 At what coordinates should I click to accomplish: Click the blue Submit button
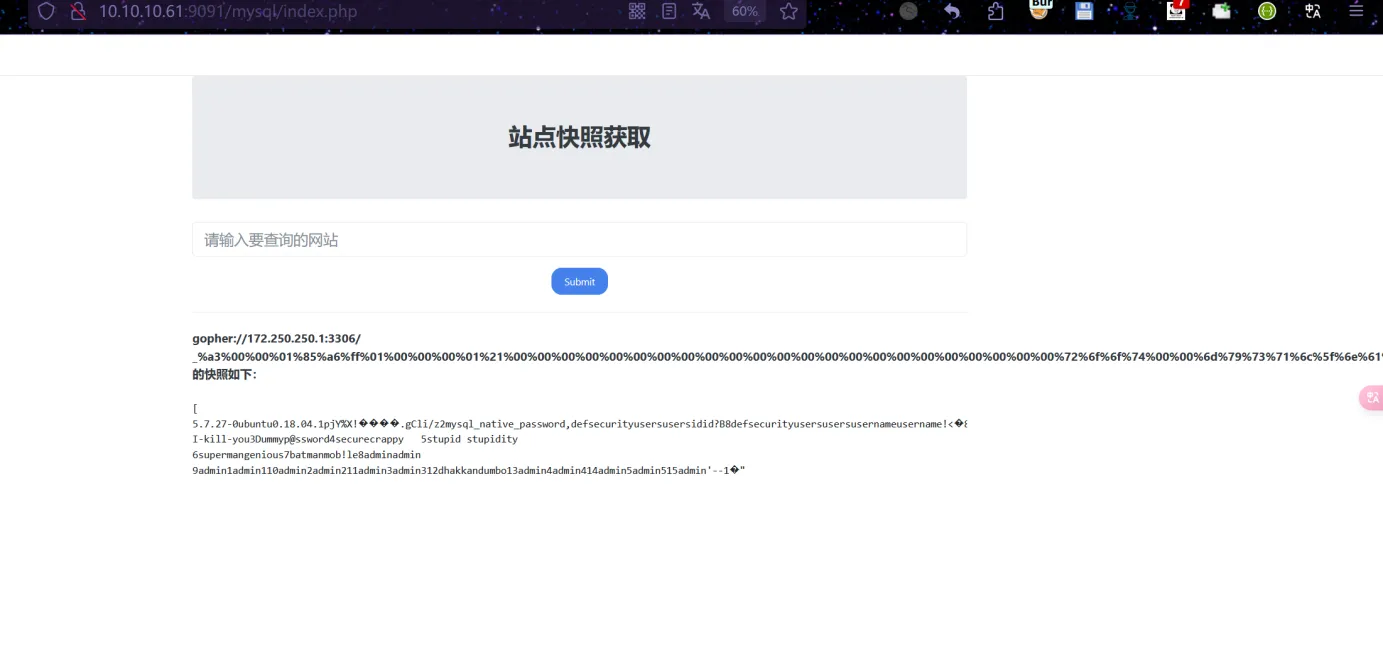tap(579, 281)
